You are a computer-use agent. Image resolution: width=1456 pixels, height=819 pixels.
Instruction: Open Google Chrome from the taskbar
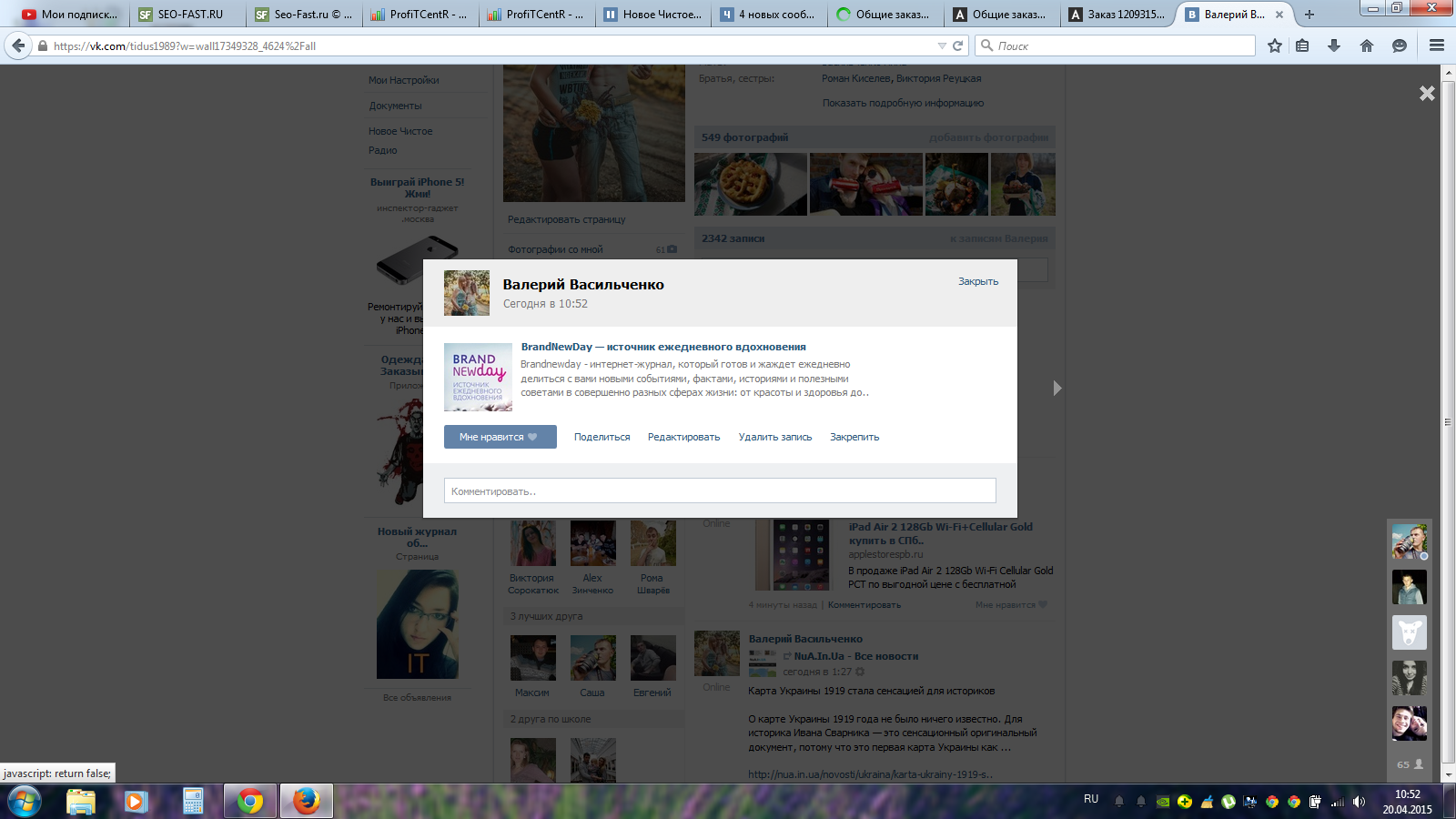pyautogui.click(x=250, y=801)
